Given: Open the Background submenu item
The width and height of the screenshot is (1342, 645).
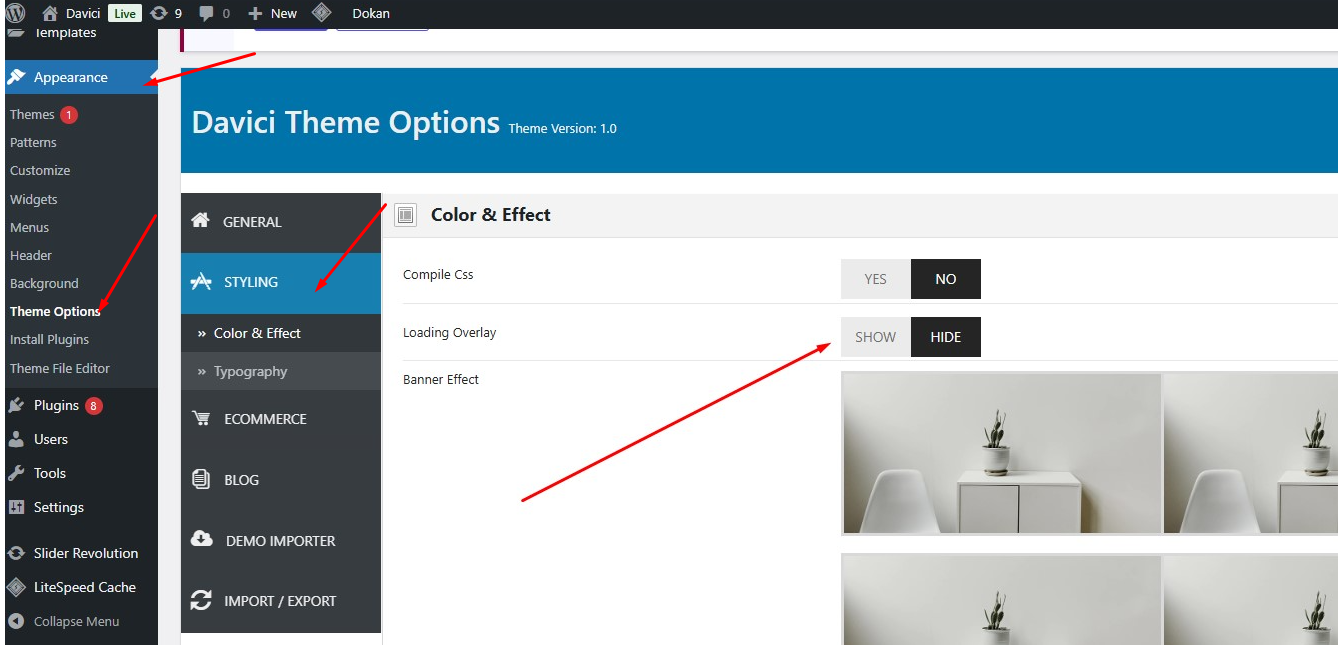Looking at the screenshot, I should click(x=44, y=283).
